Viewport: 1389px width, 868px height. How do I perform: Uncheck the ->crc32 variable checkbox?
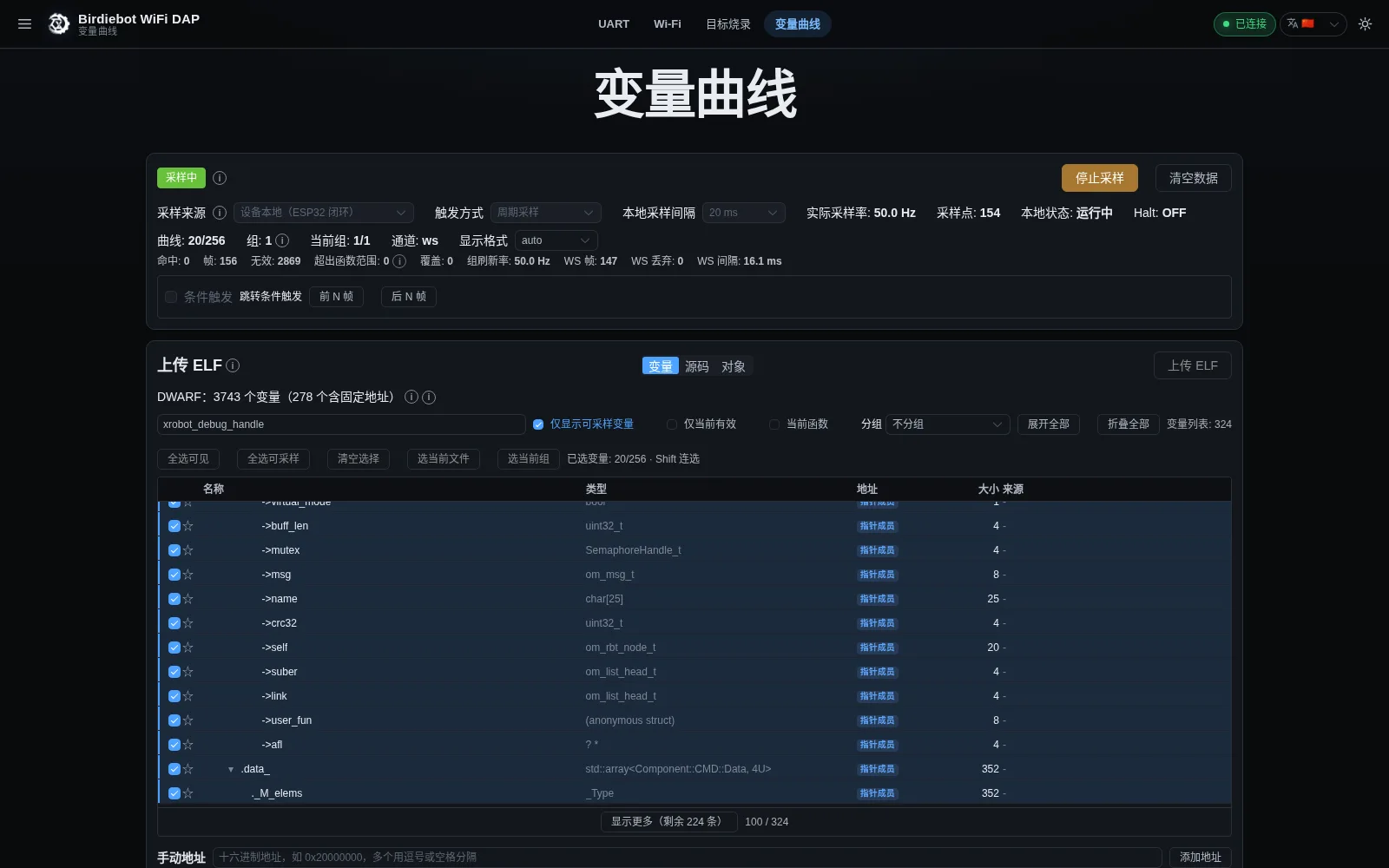[174, 623]
